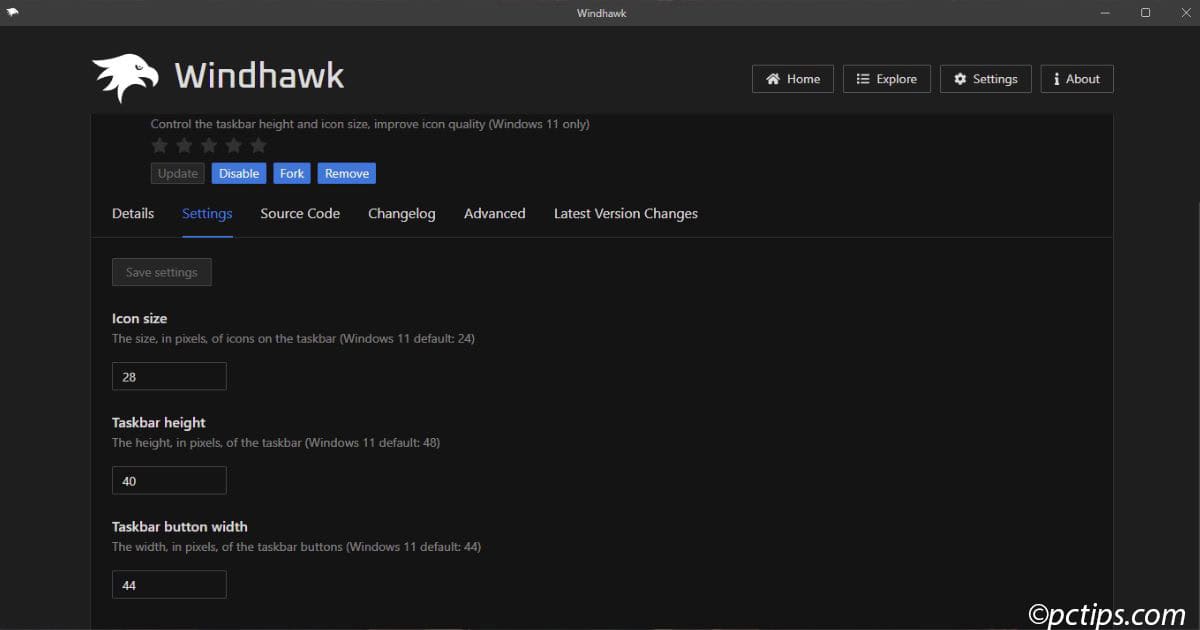Click the greyed-out Update button
Image resolution: width=1200 pixels, height=630 pixels.
pos(178,173)
